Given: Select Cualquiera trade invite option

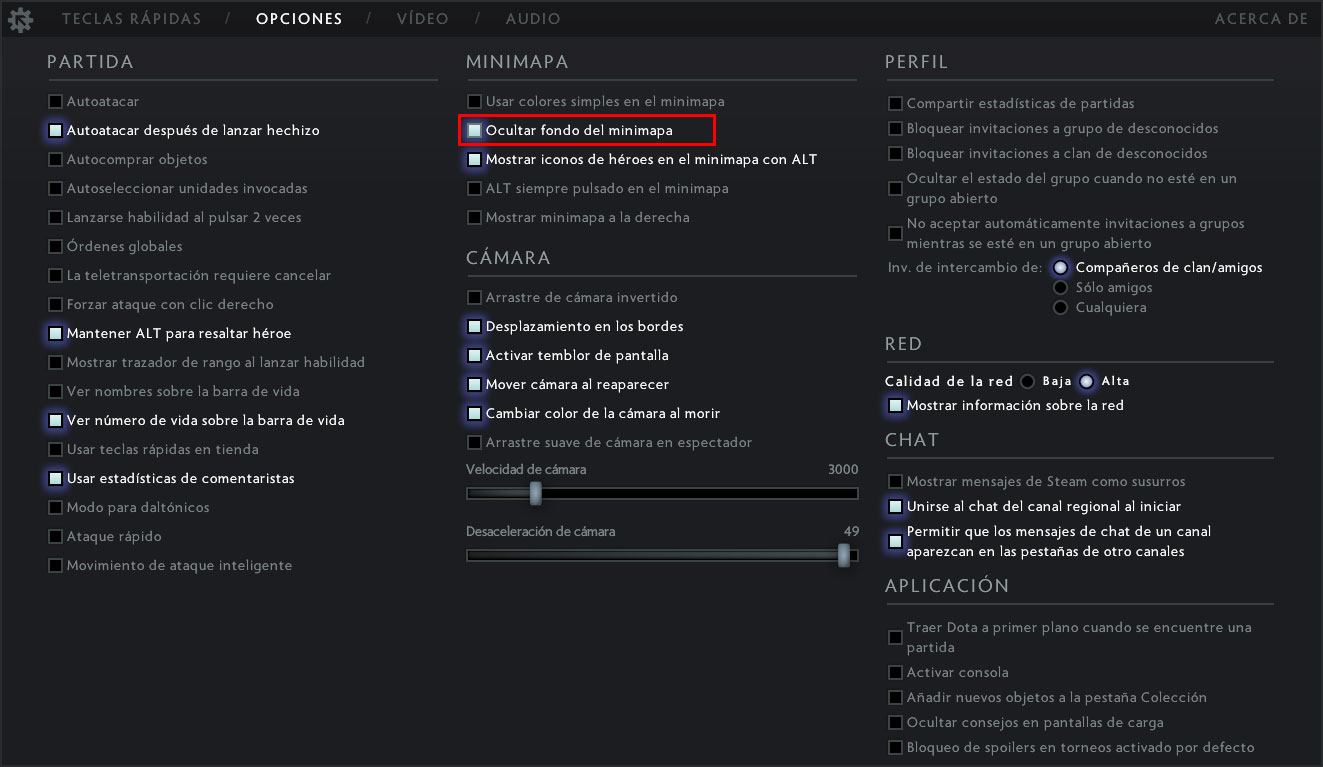Looking at the screenshot, I should coord(1060,308).
